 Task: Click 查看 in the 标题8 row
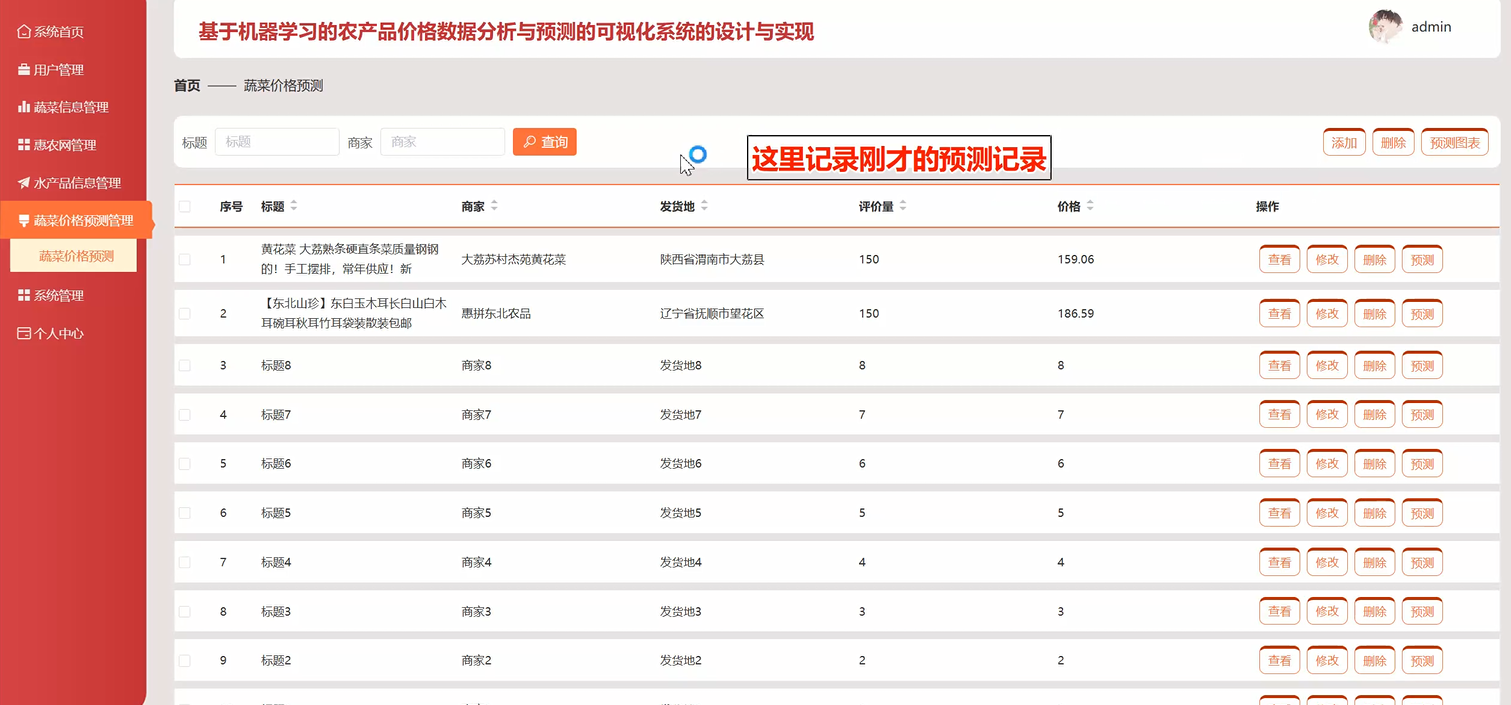1279,366
